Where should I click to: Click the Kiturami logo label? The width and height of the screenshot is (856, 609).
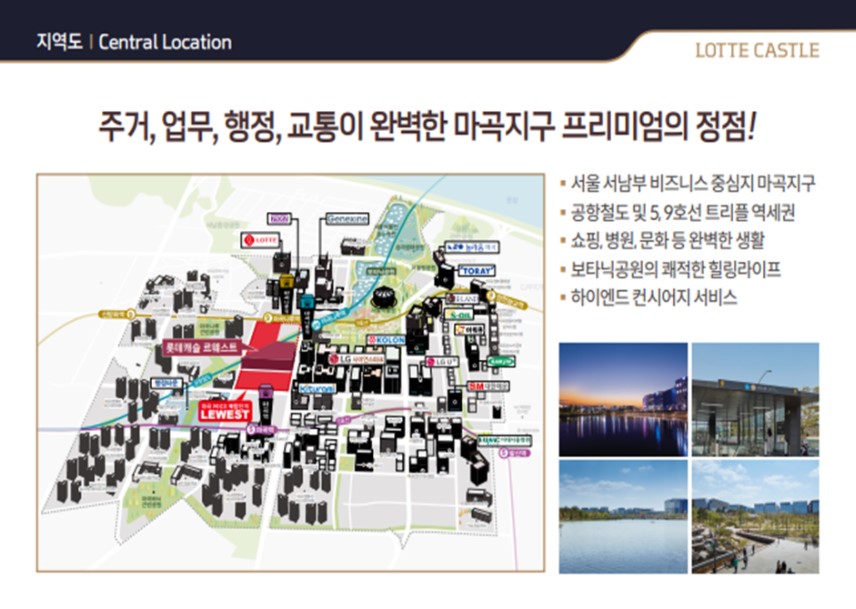[x=317, y=389]
